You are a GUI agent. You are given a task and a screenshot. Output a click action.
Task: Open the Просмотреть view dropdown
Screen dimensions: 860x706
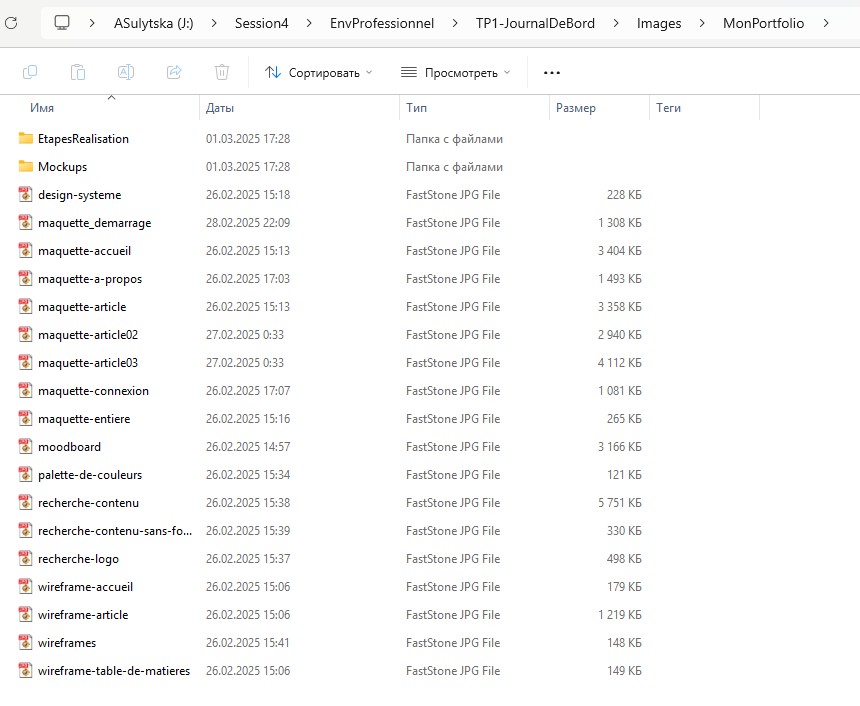pos(455,72)
